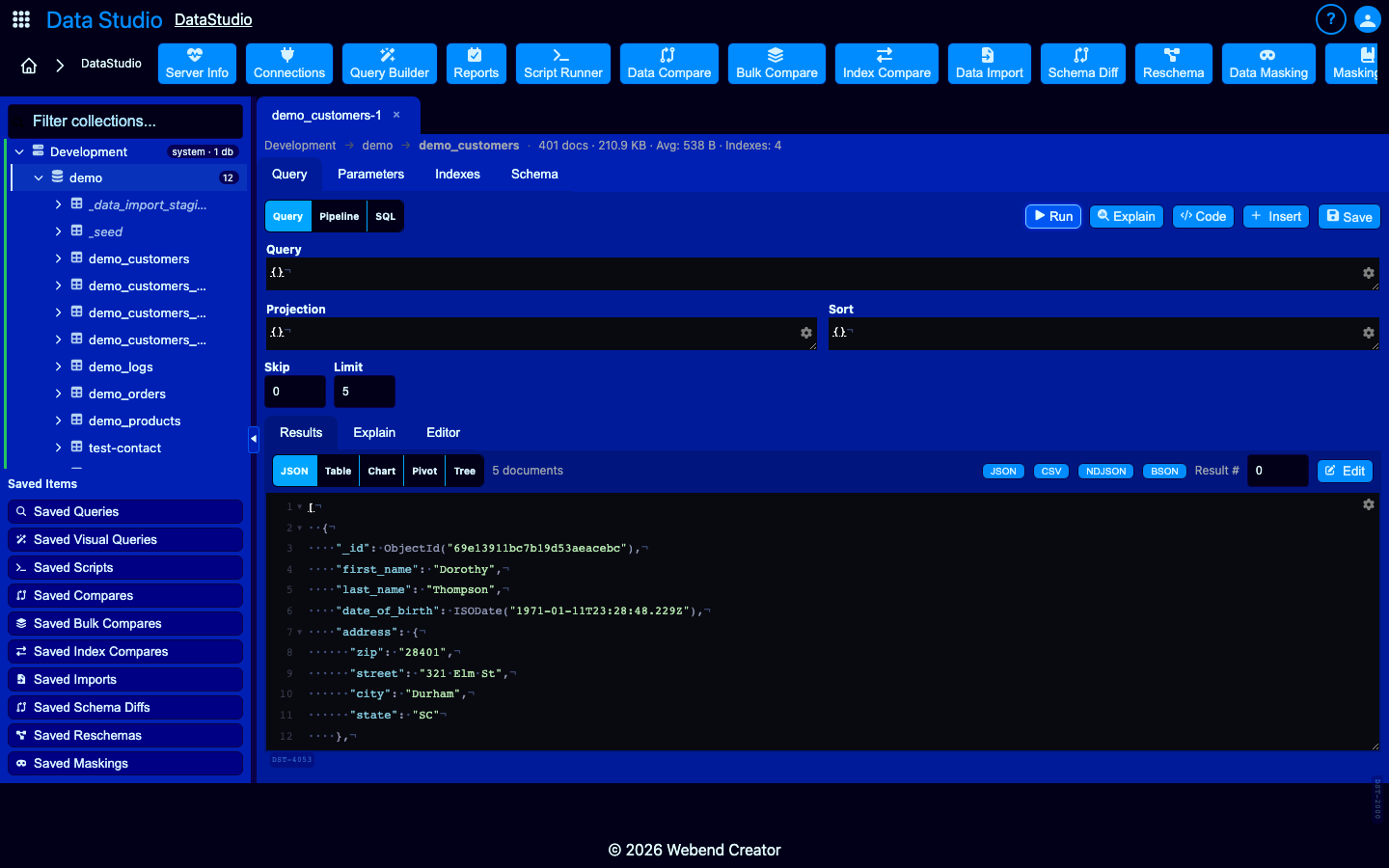
Task: Expand the demo_logs collection
Action: [58, 366]
